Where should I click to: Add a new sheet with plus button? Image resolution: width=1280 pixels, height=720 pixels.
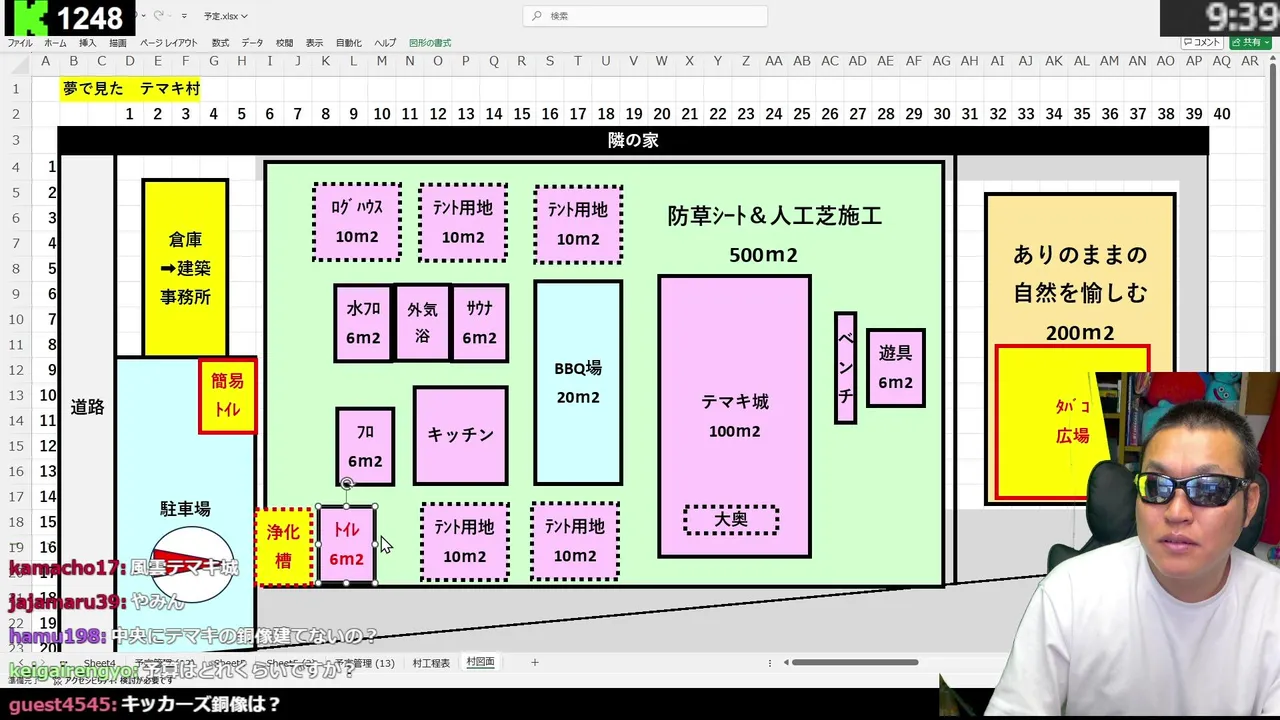tap(535, 662)
